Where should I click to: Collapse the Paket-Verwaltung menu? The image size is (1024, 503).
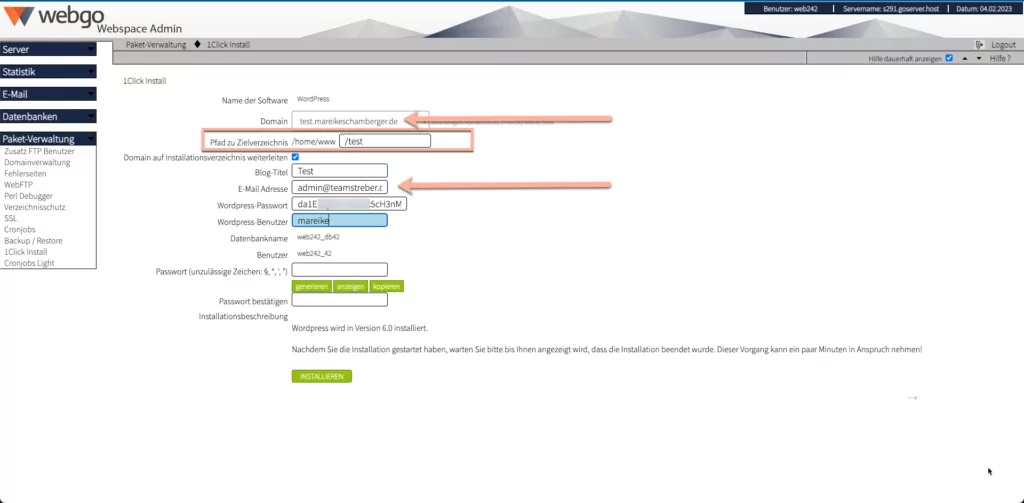(48, 138)
